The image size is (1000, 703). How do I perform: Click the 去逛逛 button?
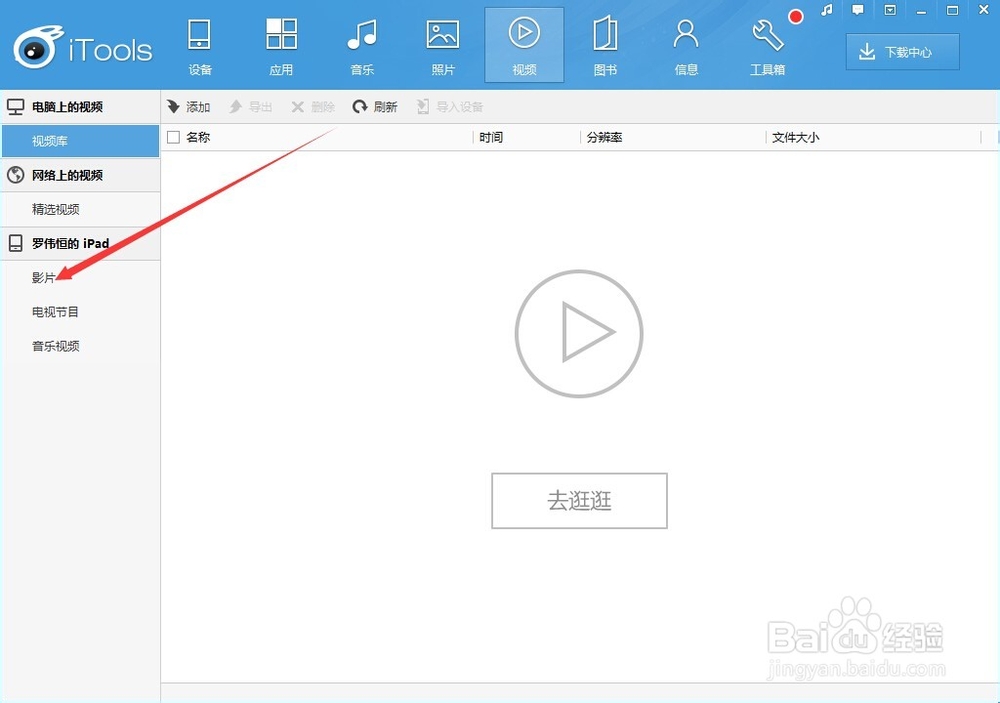(579, 501)
